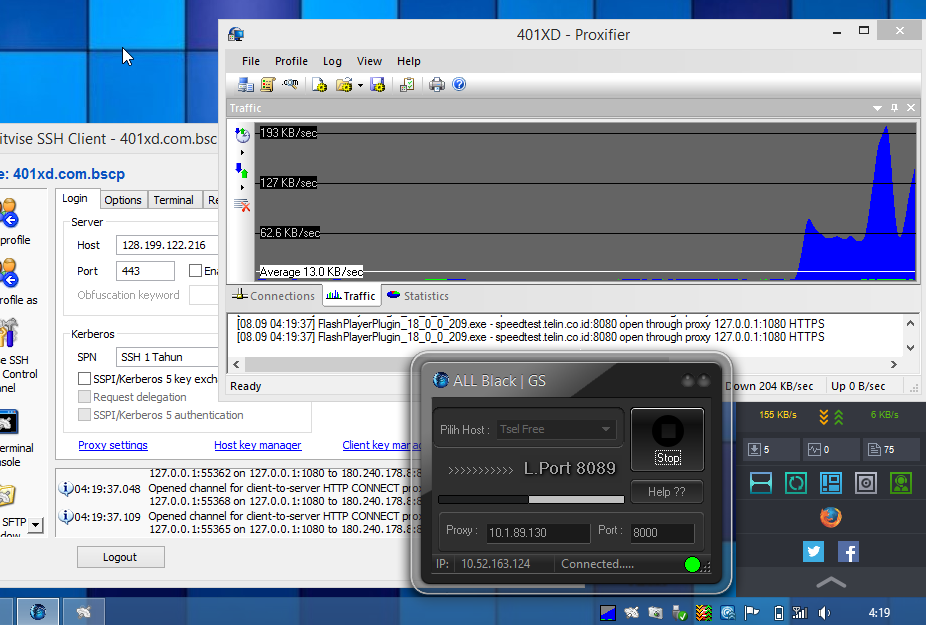Open Log menu in Proxifier

[332, 61]
